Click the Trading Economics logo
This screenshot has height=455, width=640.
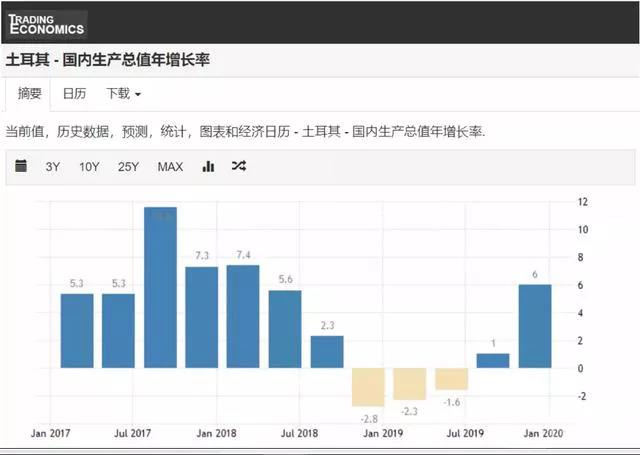[x=46, y=24]
